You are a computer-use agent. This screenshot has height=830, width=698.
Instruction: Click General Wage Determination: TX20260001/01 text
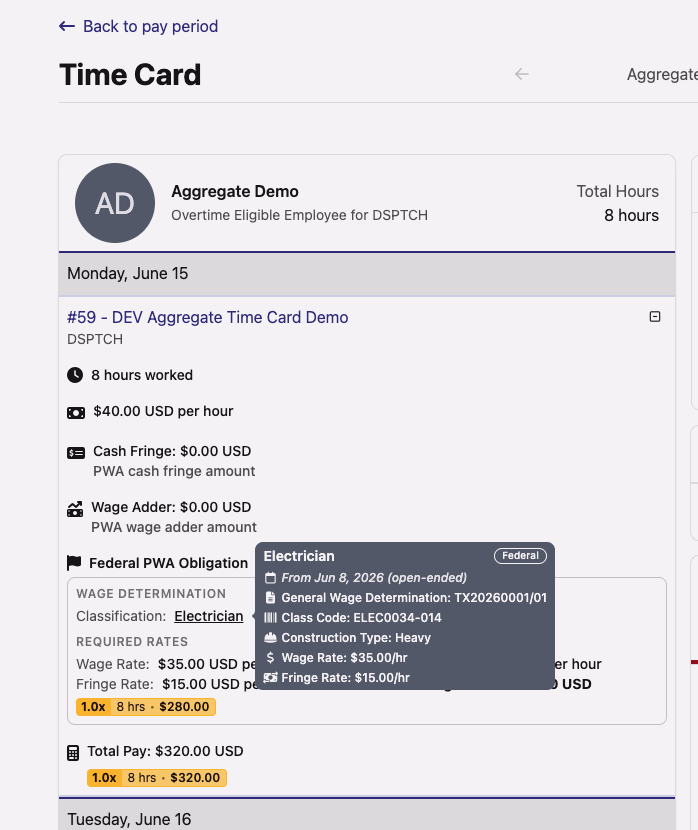414,598
